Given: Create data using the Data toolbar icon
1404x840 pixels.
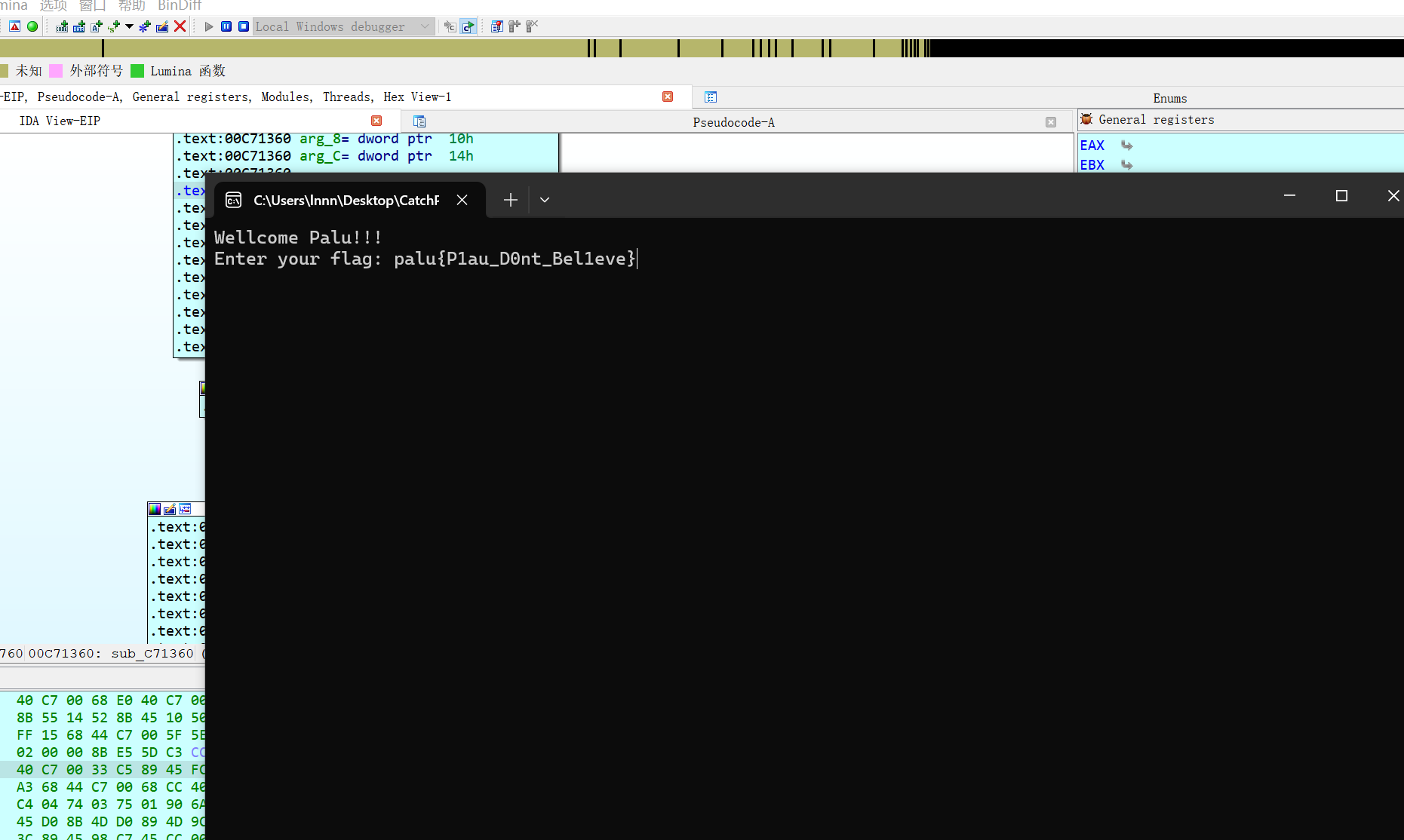Looking at the screenshot, I should click(78, 27).
